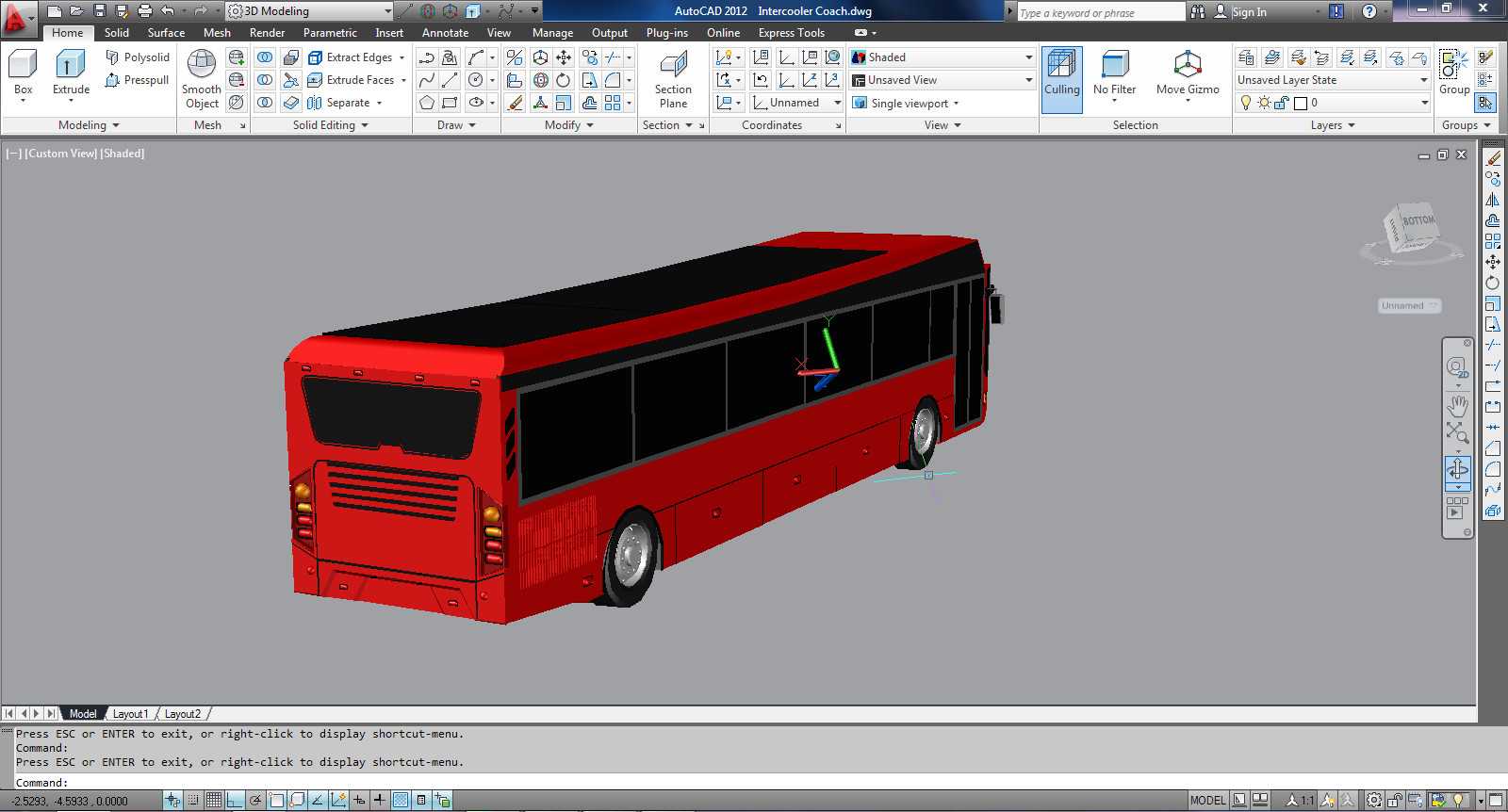Activate the Orbit tool in navigation bar
The width and height of the screenshot is (1508, 812).
tap(1457, 468)
